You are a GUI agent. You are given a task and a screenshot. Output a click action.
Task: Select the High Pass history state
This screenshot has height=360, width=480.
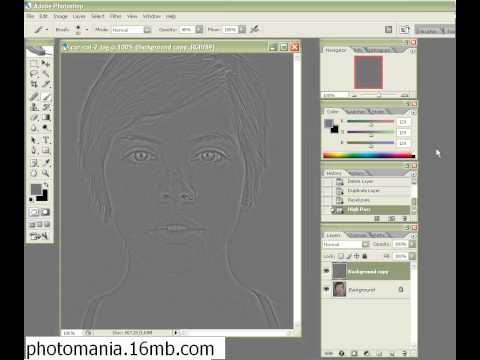[x=367, y=209]
